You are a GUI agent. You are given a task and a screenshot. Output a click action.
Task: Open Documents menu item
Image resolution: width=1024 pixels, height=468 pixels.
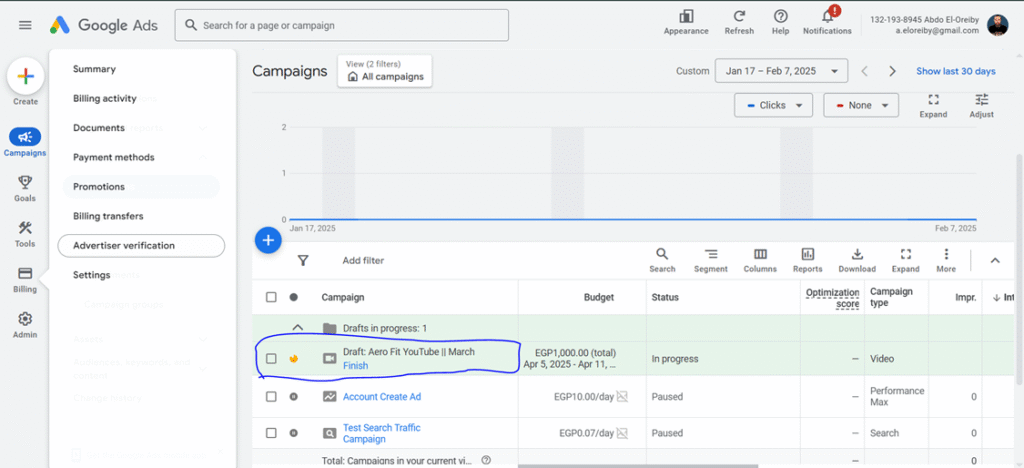[x=99, y=128]
